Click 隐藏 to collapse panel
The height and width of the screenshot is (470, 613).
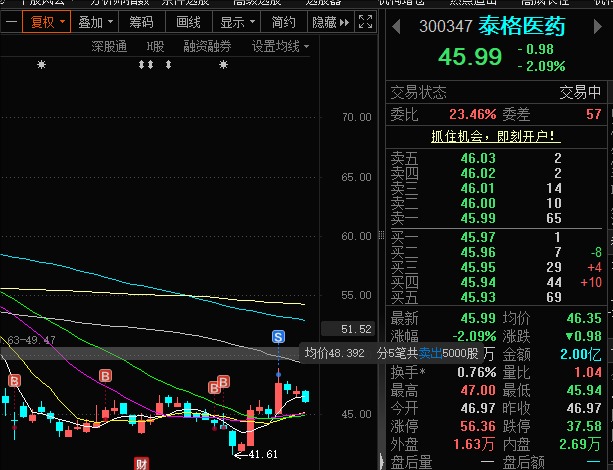pos(330,22)
